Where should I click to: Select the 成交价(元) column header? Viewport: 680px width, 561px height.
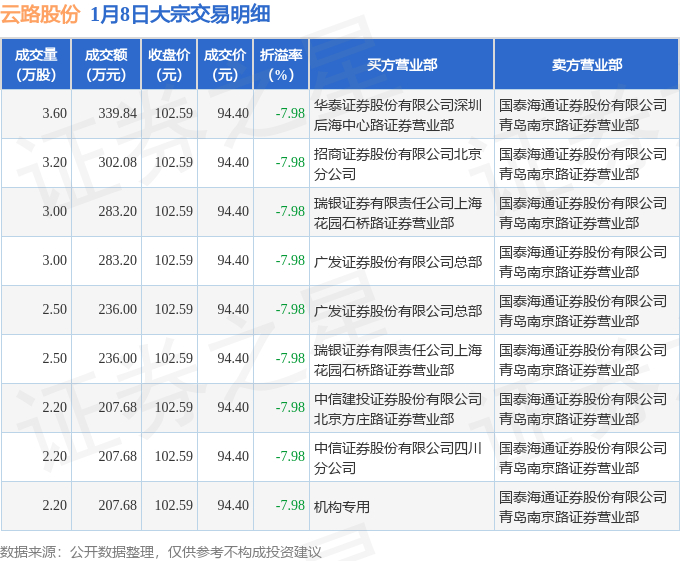(x=225, y=64)
